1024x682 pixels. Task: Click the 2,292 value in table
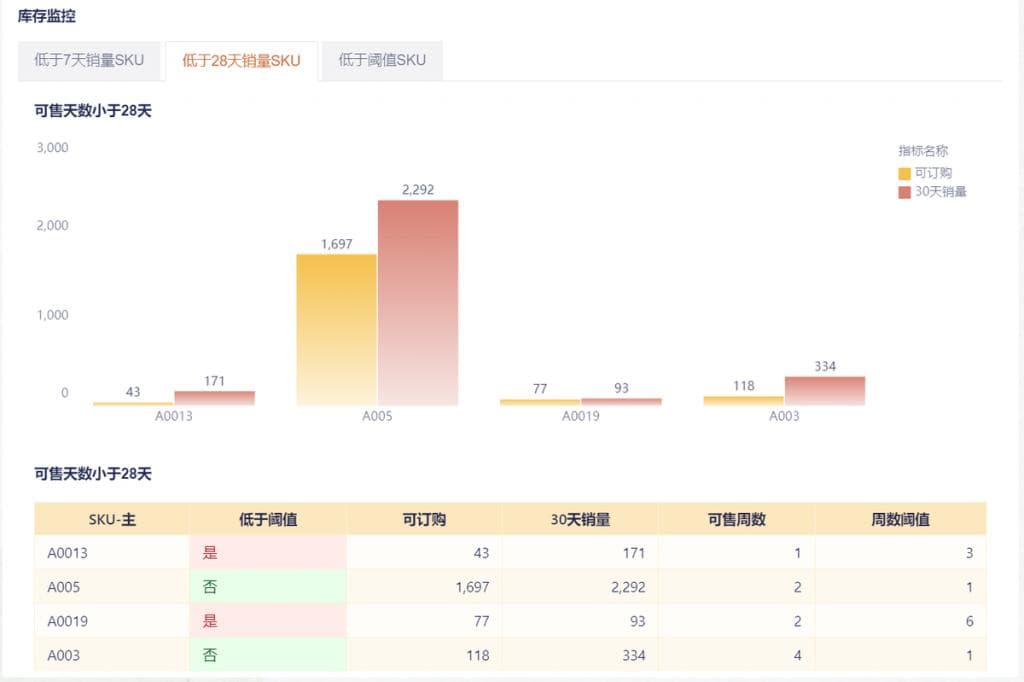[x=628, y=587]
